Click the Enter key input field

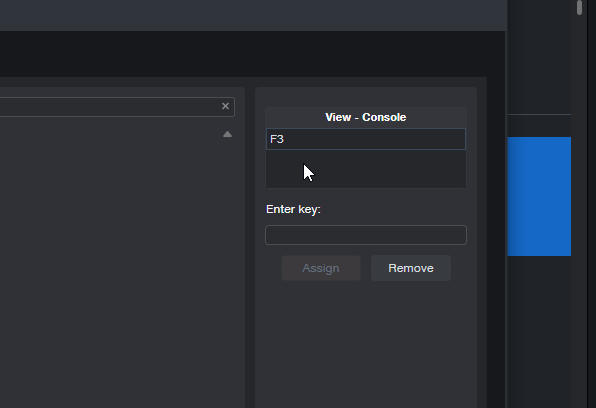[366, 235]
